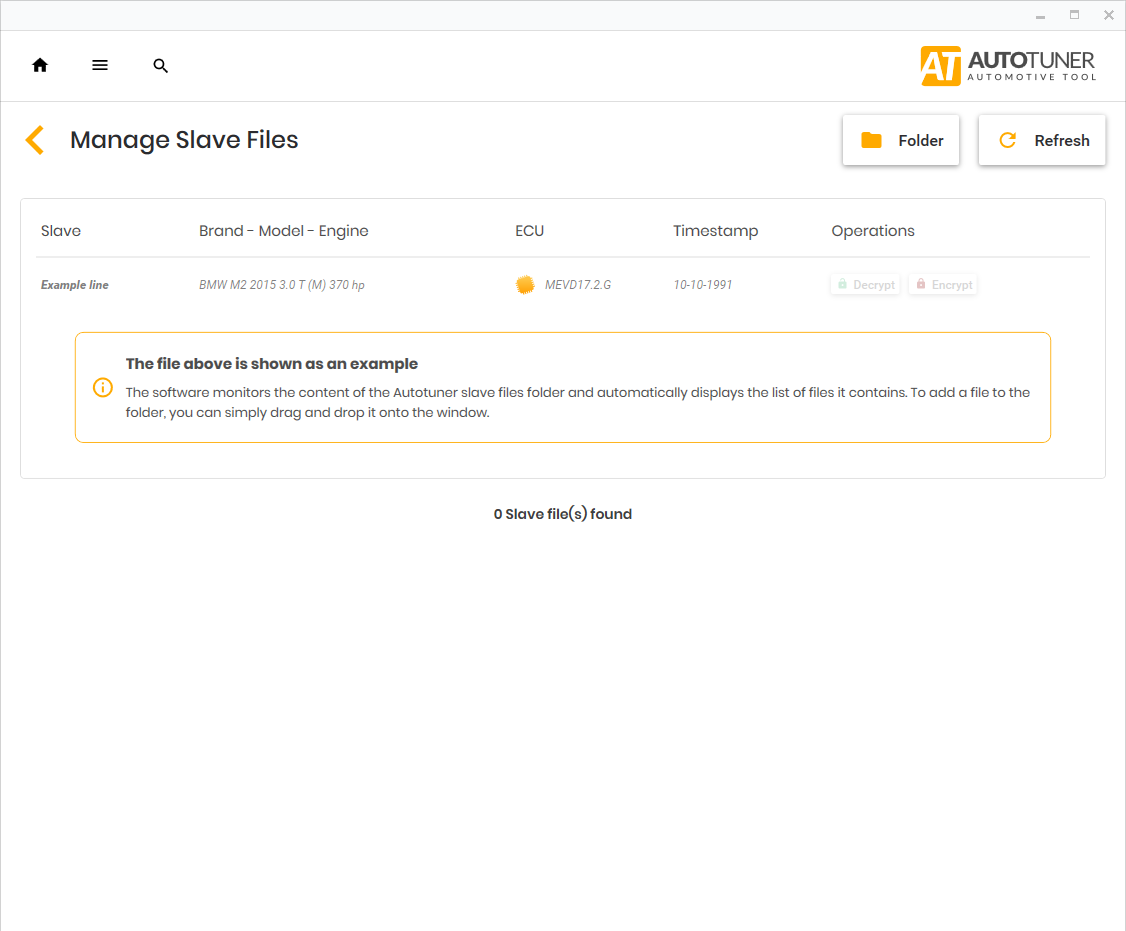Click the 10-10-1991 timestamp cell
1126x931 pixels.
(703, 285)
